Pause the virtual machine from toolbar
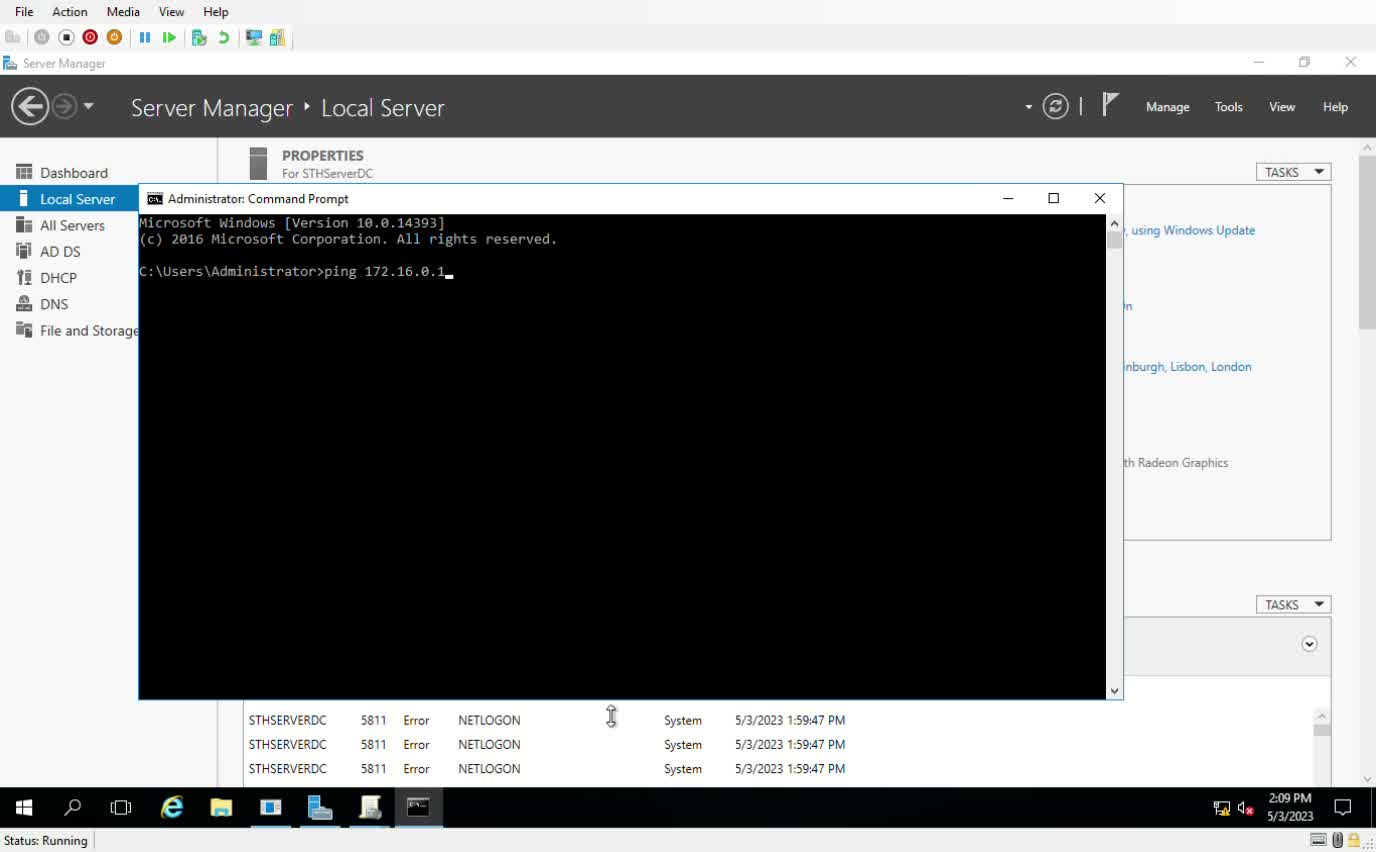 (x=145, y=37)
